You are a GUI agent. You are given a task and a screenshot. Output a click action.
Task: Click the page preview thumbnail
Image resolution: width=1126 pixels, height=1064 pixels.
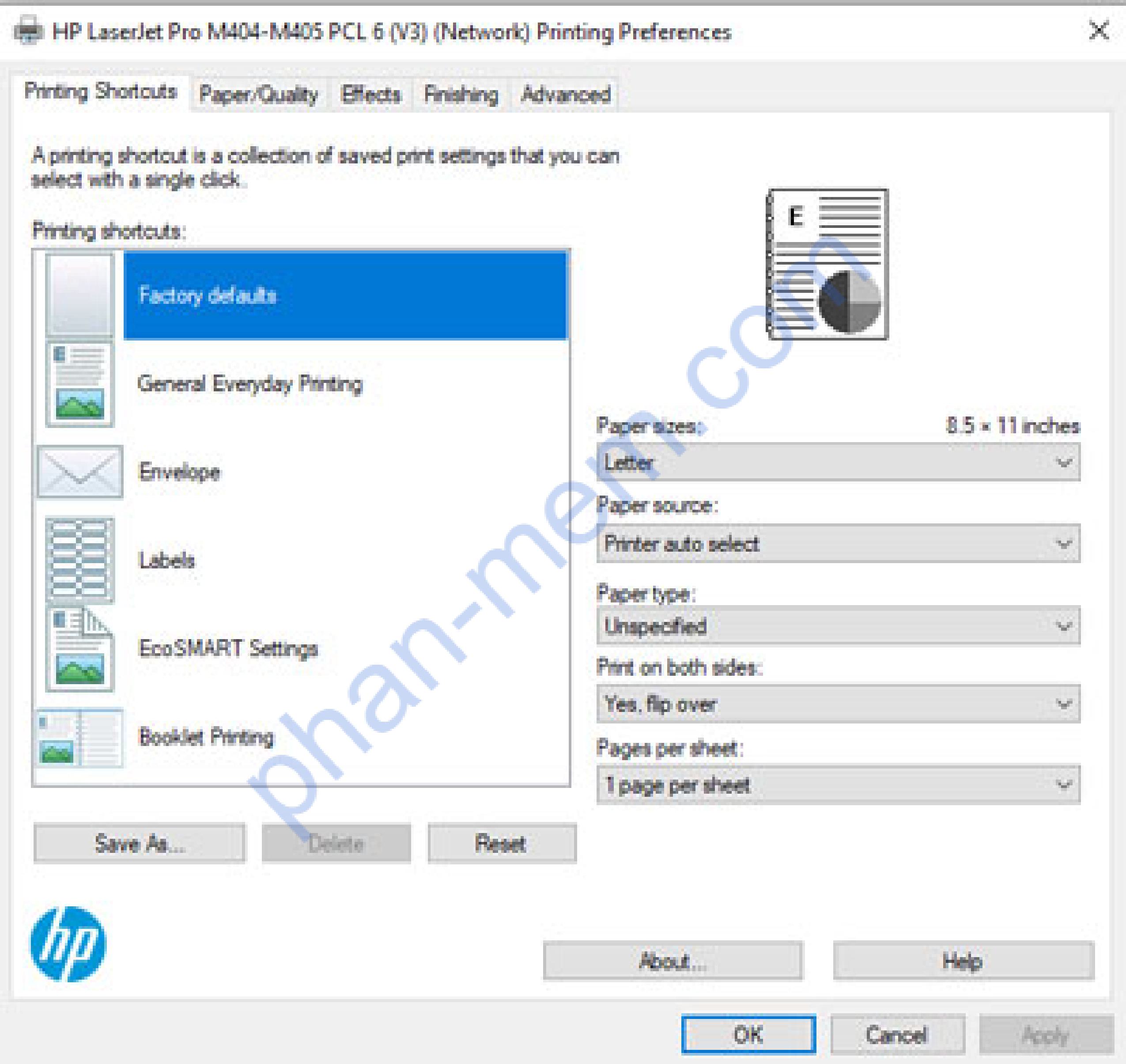pyautogui.click(x=828, y=264)
